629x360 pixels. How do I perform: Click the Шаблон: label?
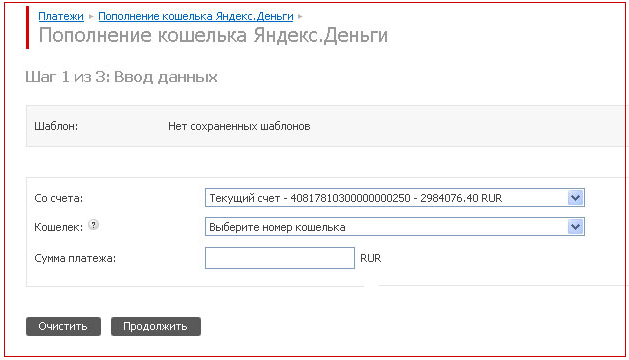56,126
